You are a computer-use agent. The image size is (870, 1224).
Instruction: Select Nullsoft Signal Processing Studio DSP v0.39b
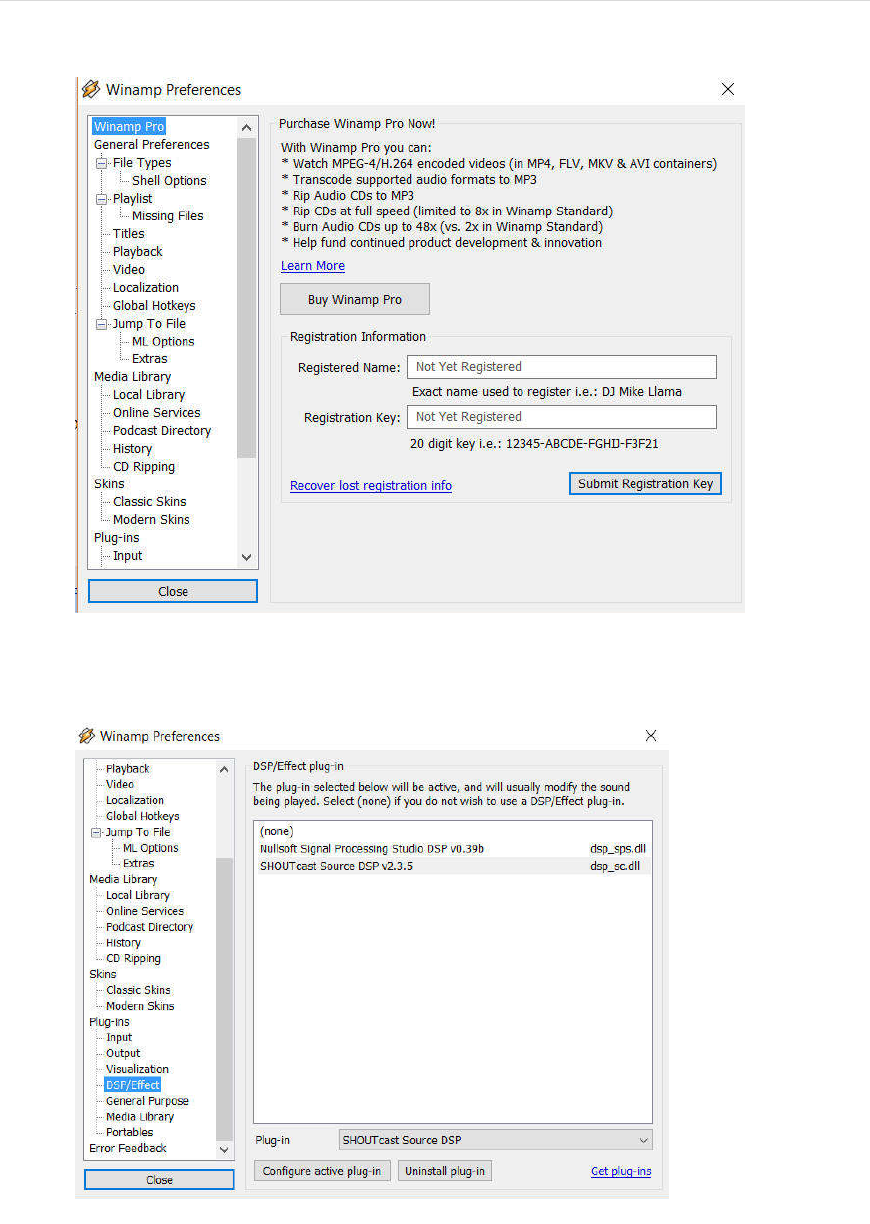(x=452, y=849)
